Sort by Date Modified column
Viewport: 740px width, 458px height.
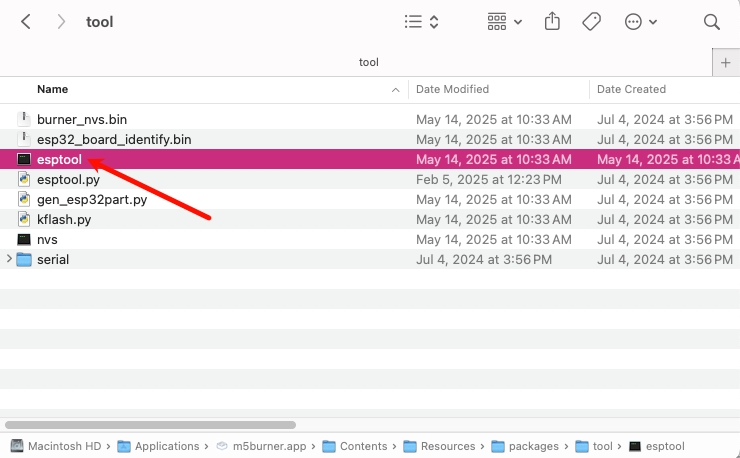[452, 89]
